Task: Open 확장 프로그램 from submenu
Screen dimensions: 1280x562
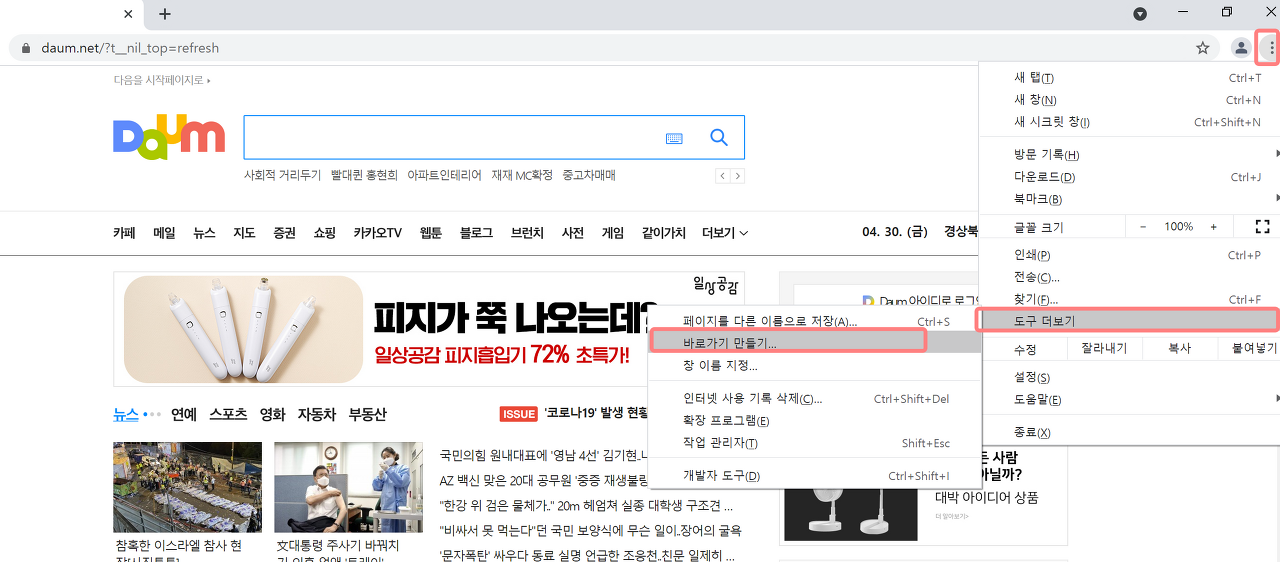Action: pyautogui.click(x=815, y=421)
